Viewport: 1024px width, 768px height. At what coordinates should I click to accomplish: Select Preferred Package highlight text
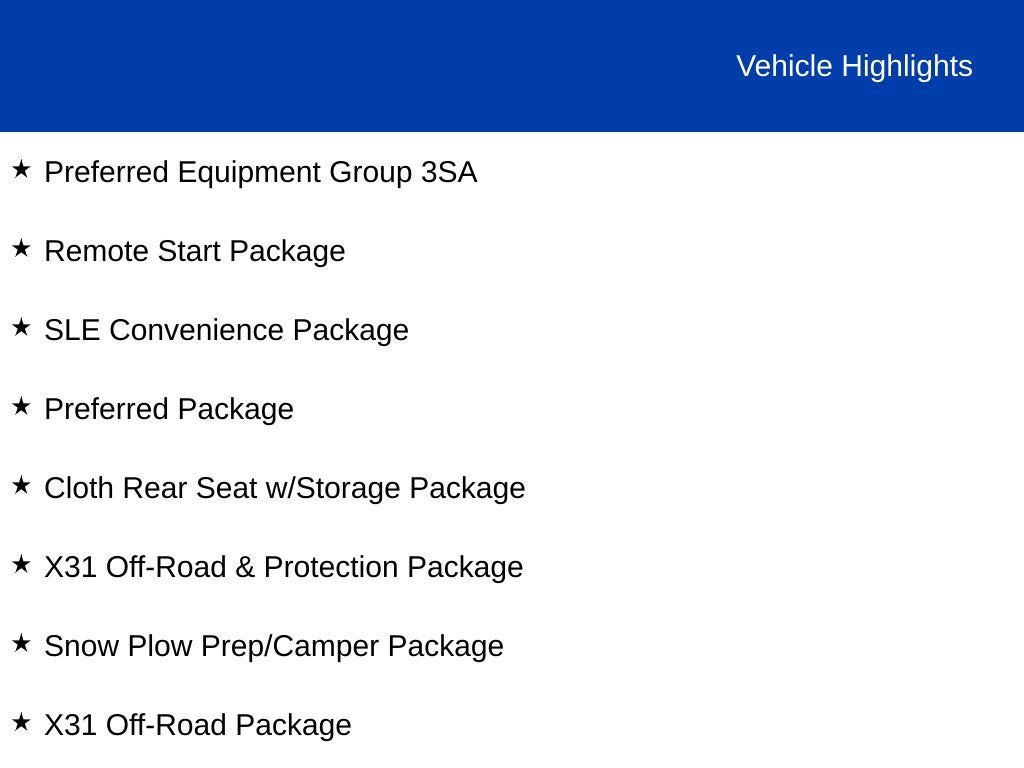169,409
